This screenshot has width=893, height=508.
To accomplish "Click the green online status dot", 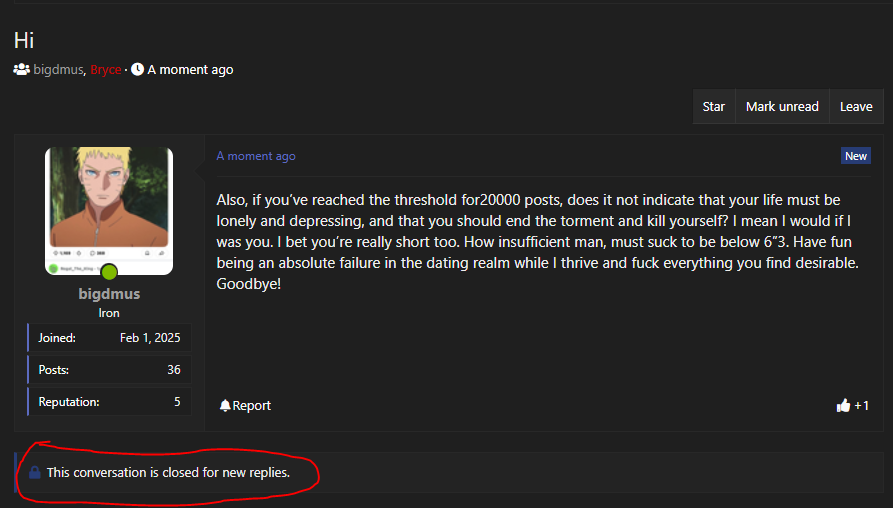I will click(x=109, y=272).
